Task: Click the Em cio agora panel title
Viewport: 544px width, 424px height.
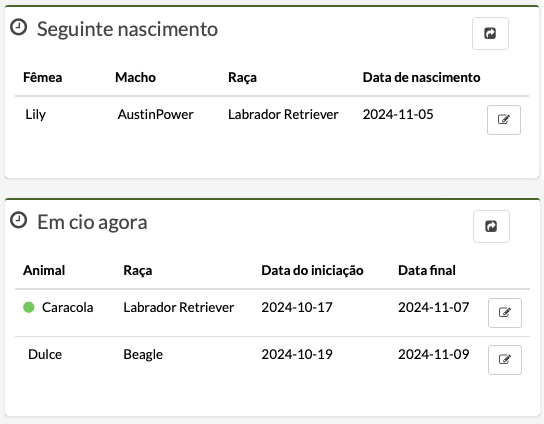Action: pos(92,222)
